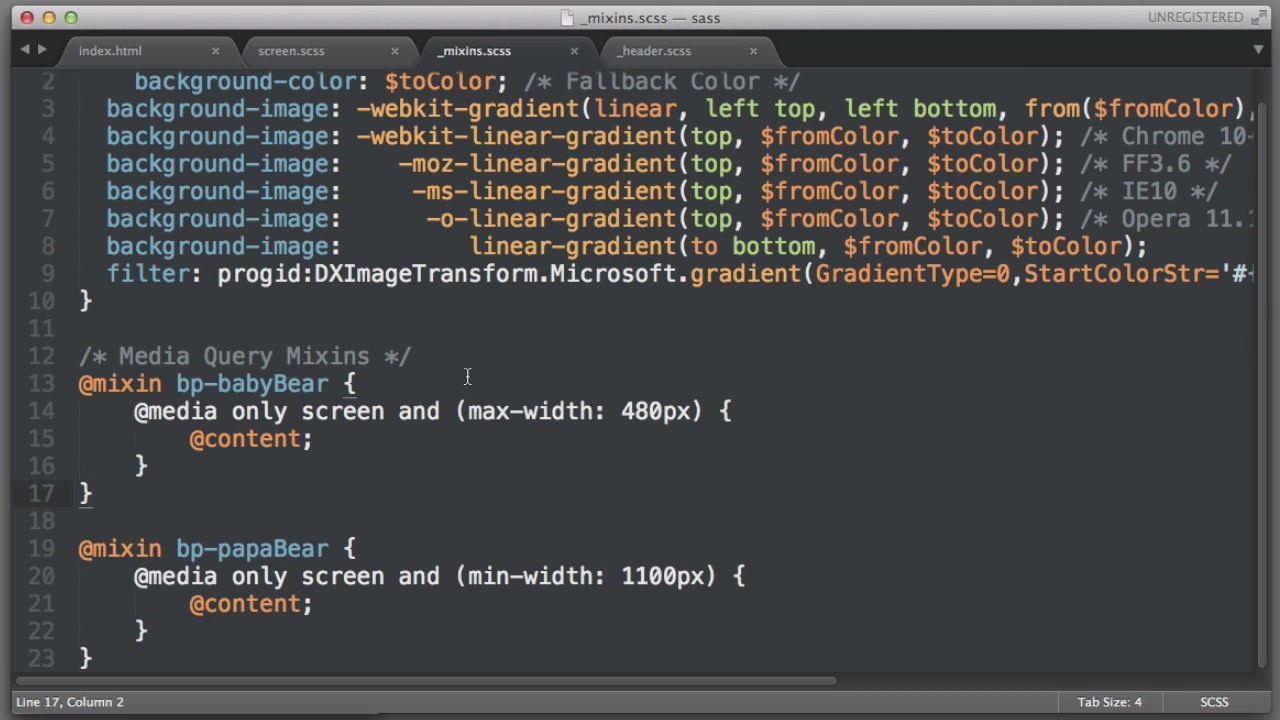The height and width of the screenshot is (720, 1280).
Task: Click the filter property on line 9
Action: [148, 274]
